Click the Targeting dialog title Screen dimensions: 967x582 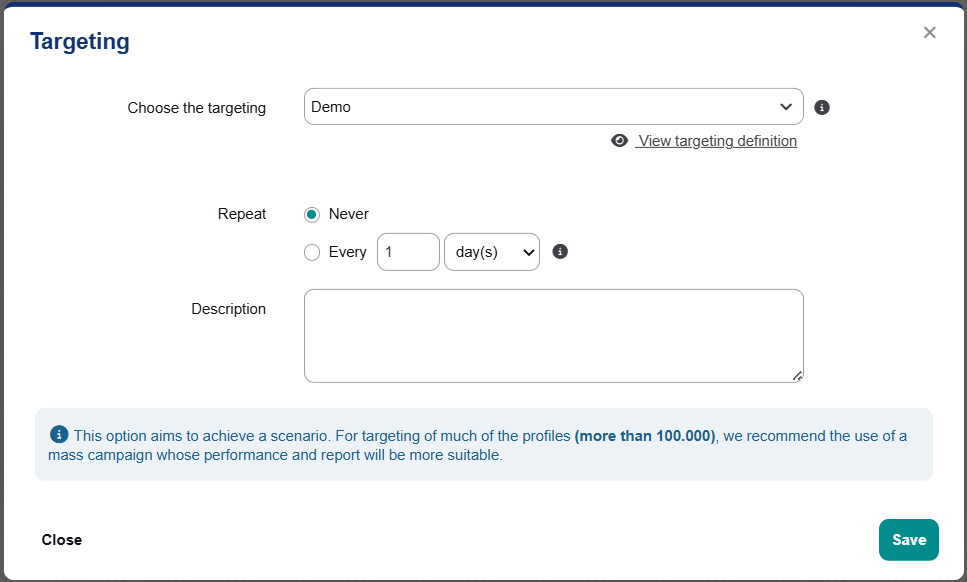point(80,41)
